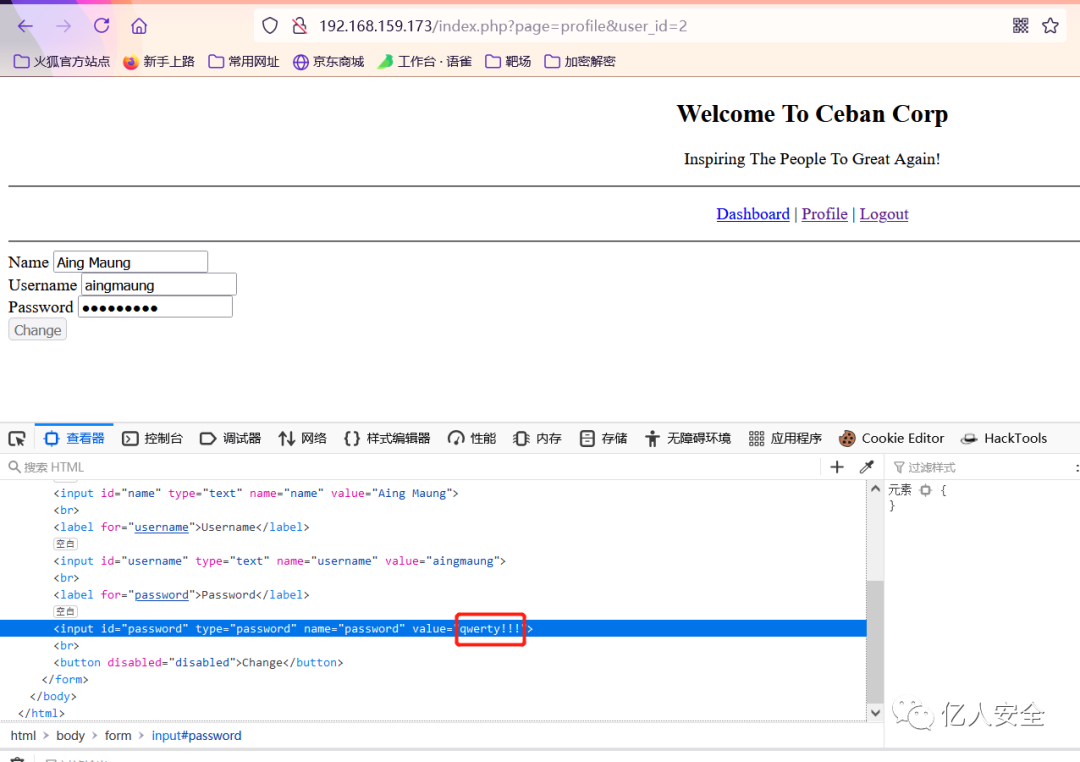Click the markup scrollbar down arrow
Viewport: 1080px width, 762px height.
click(875, 713)
